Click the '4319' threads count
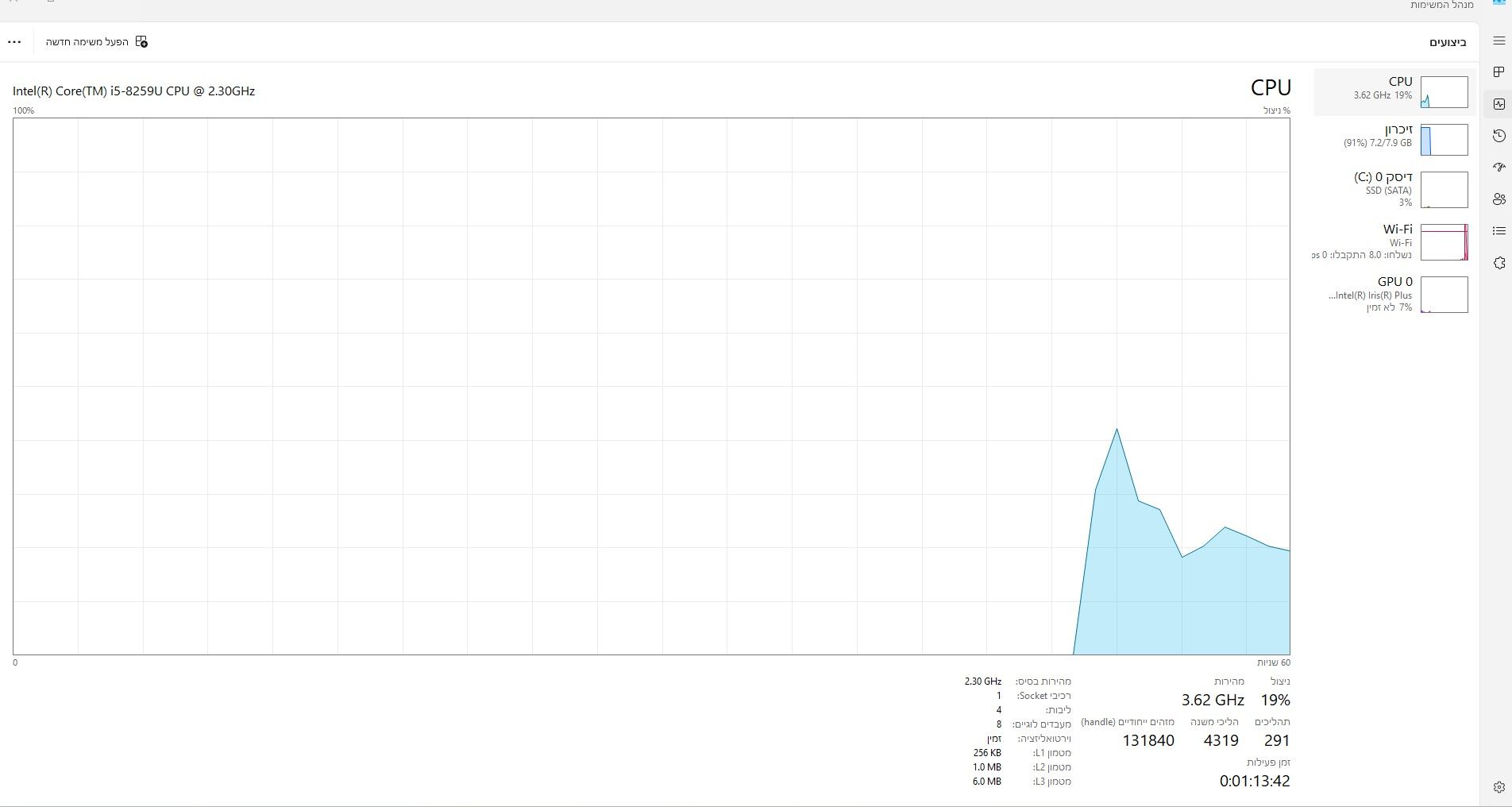This screenshot has height=807, width=1512. [x=1221, y=740]
